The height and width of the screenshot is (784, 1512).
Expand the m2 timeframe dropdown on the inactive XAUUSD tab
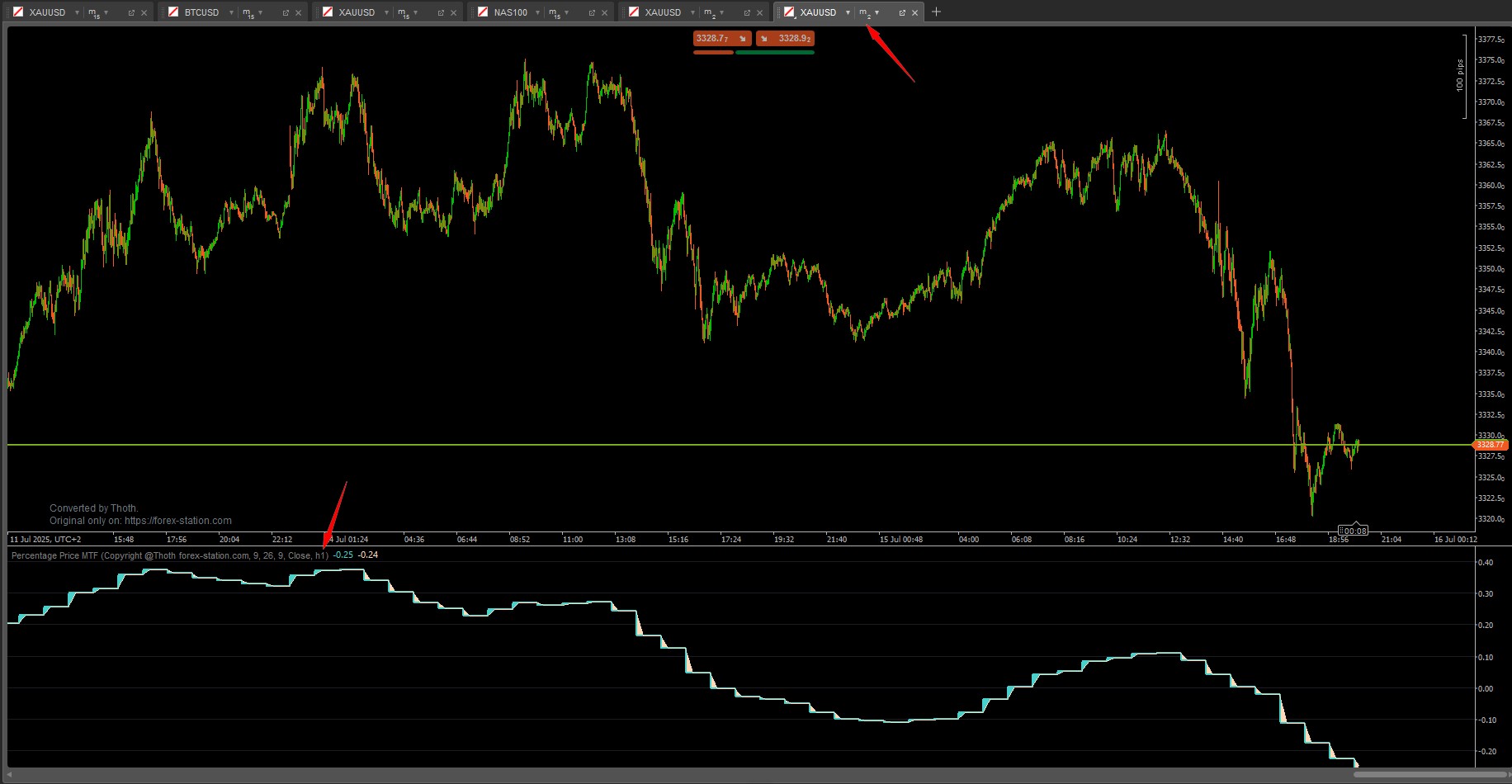point(721,12)
